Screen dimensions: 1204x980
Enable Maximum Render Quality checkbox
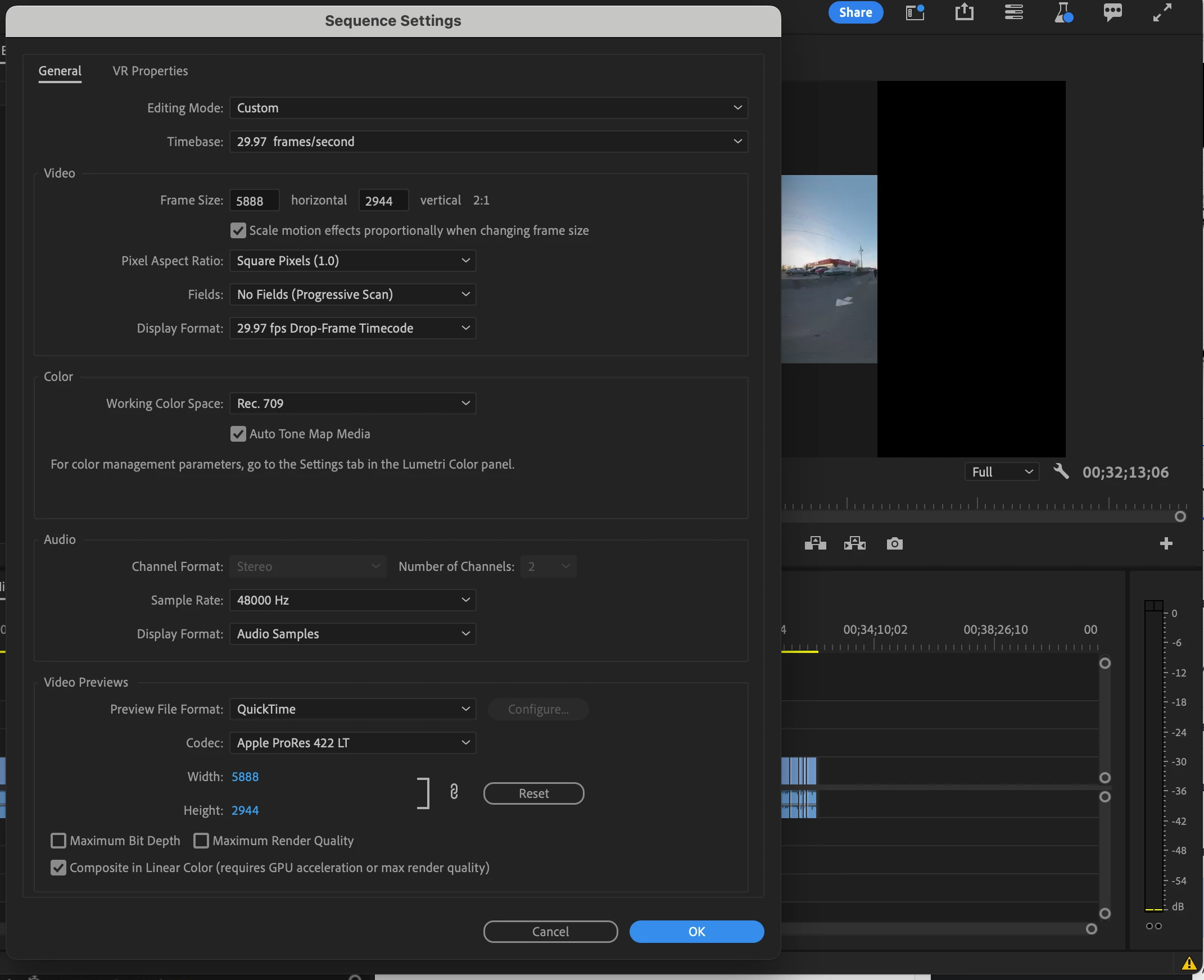(201, 841)
